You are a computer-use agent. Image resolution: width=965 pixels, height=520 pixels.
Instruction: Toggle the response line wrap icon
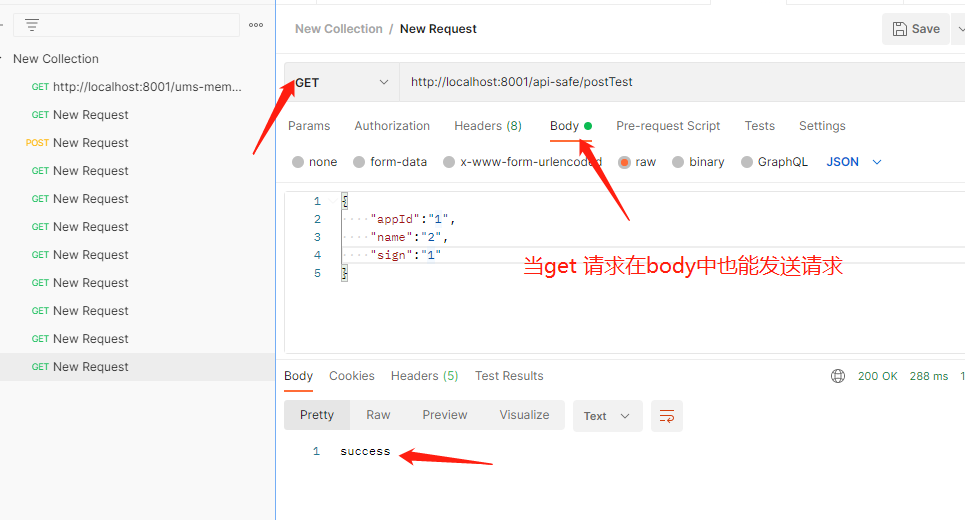coord(666,416)
